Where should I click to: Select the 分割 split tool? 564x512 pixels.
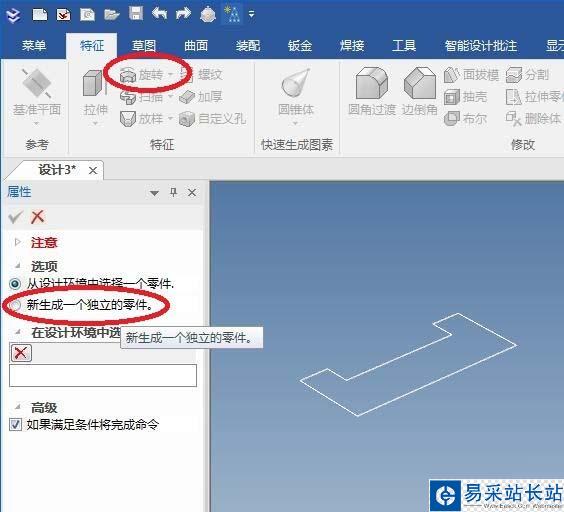point(527,75)
